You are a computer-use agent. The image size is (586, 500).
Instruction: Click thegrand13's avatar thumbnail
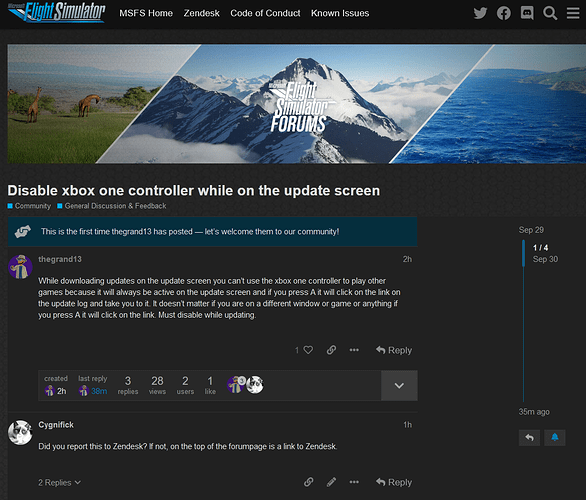(20, 267)
